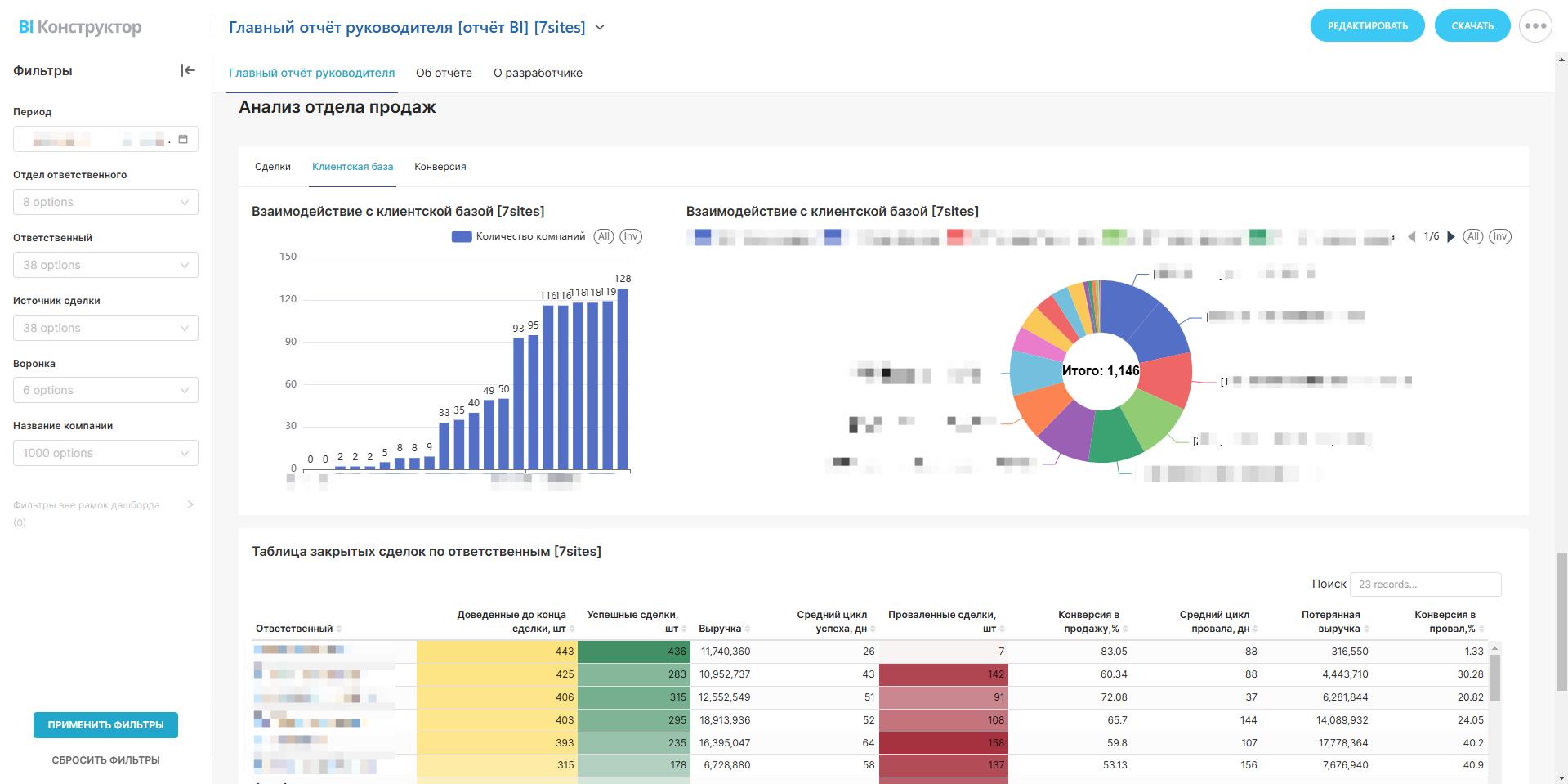Go to previous pie chart legend page
The image size is (1568, 784).
tap(1411, 237)
